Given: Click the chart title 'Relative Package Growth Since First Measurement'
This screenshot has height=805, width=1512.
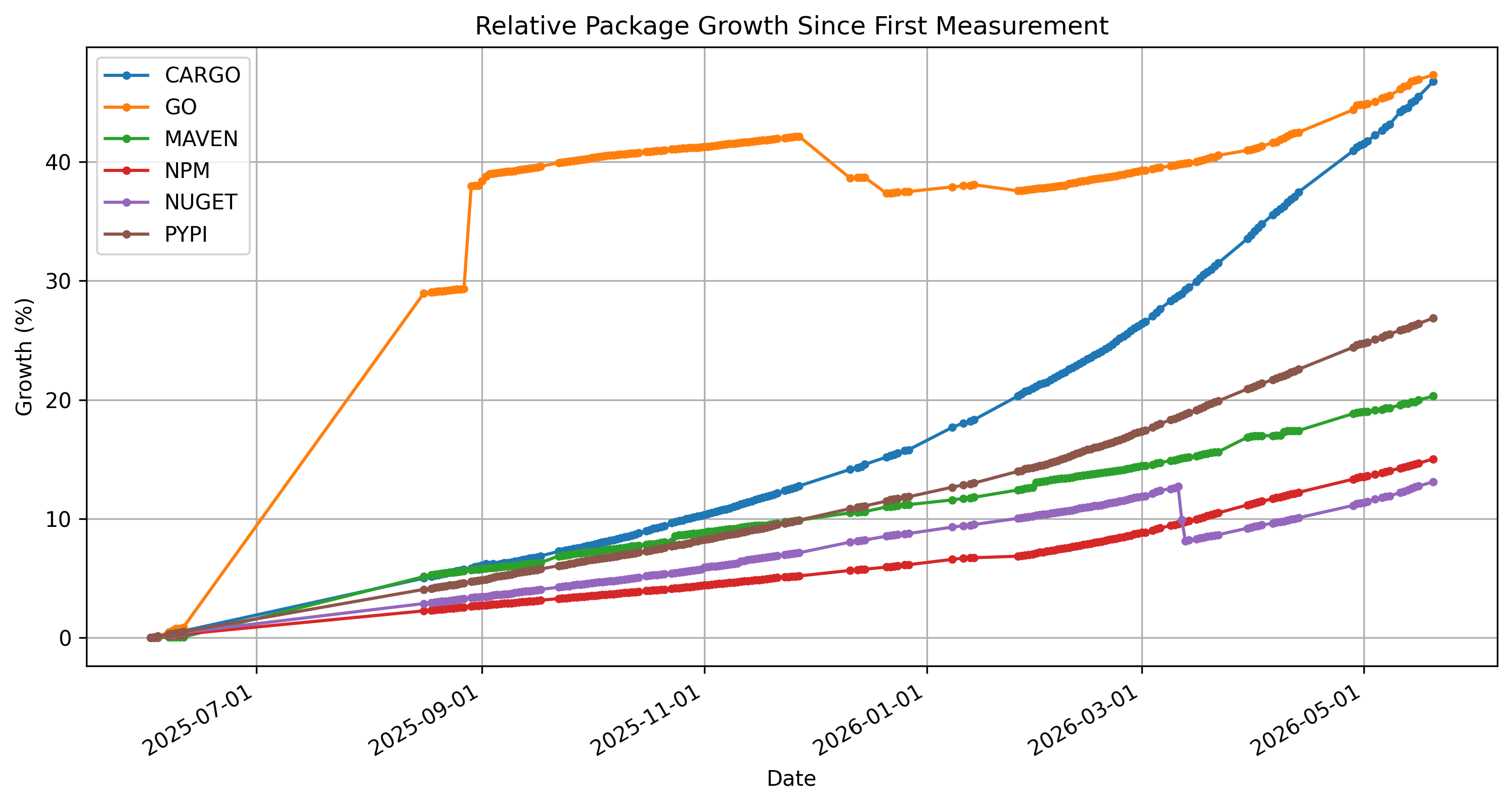Looking at the screenshot, I should 791,26.
